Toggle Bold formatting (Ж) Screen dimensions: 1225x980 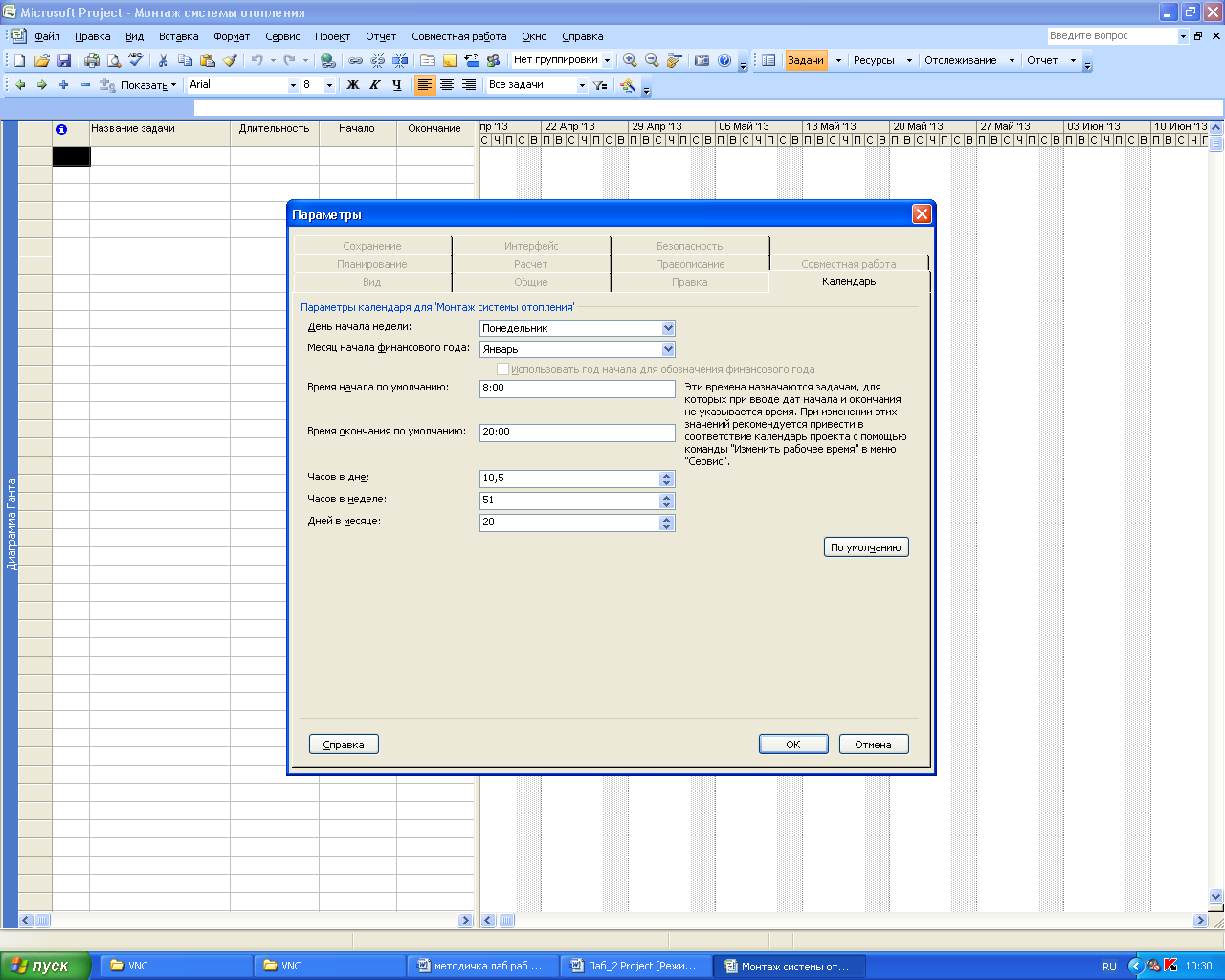click(x=353, y=85)
